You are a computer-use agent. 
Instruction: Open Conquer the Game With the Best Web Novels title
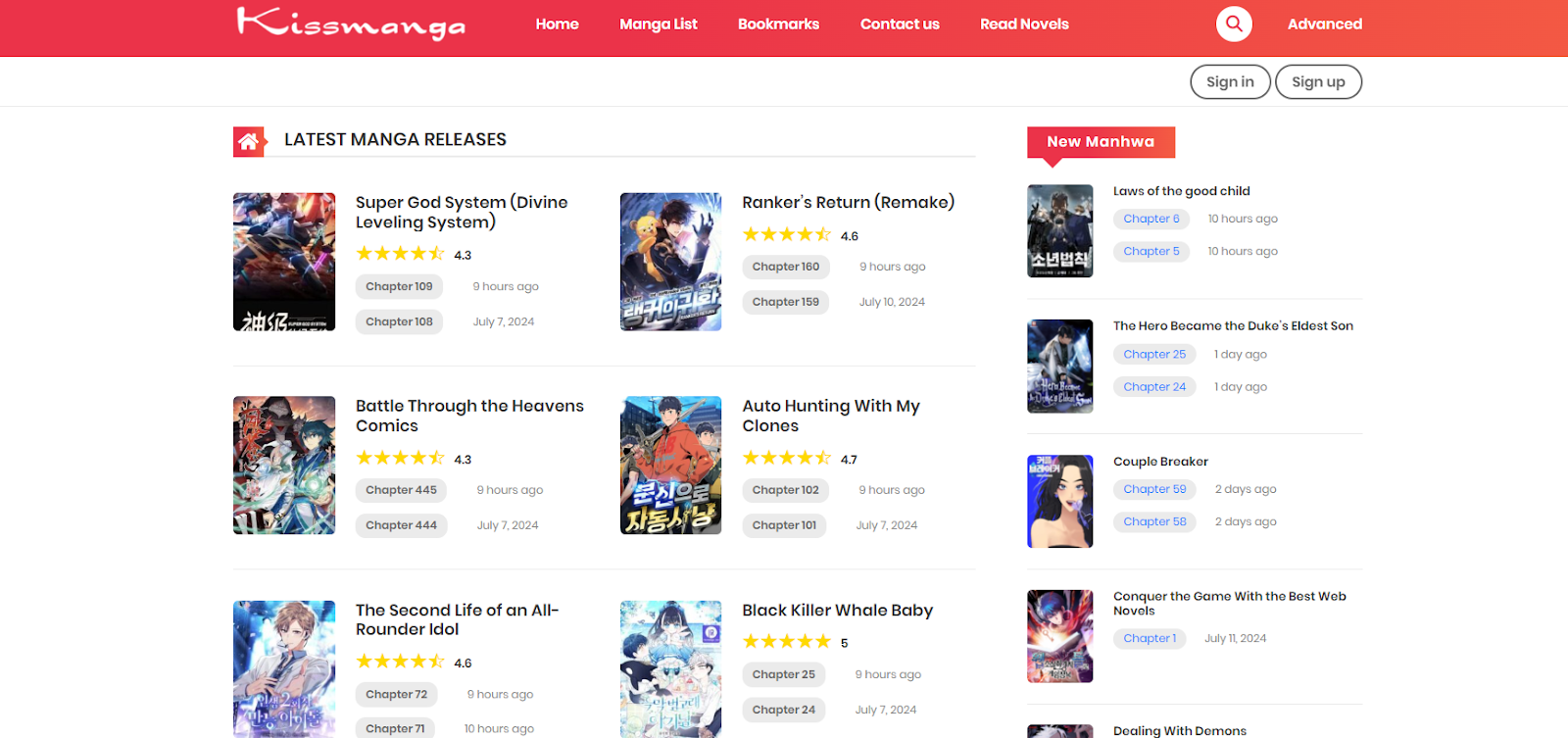pyautogui.click(x=1229, y=604)
